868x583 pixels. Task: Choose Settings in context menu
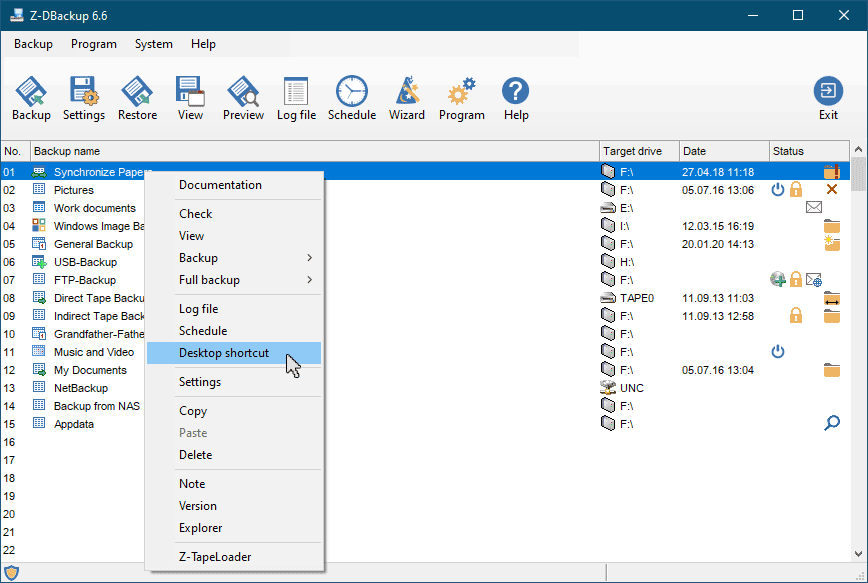(x=234, y=382)
